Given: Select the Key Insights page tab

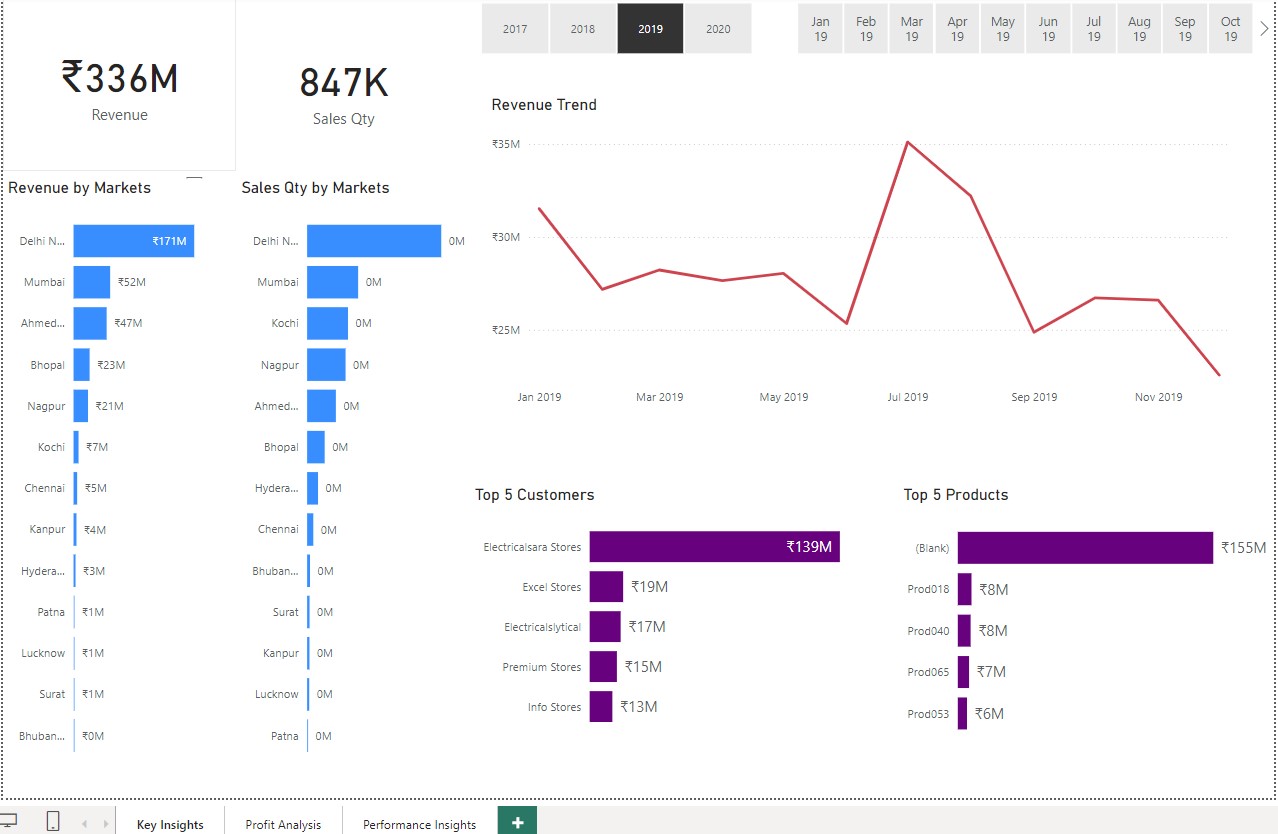Looking at the screenshot, I should click(x=170, y=824).
